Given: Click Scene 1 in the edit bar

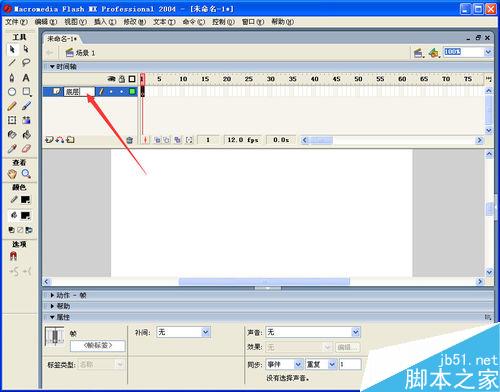Looking at the screenshot, I should pyautogui.click(x=81, y=53).
